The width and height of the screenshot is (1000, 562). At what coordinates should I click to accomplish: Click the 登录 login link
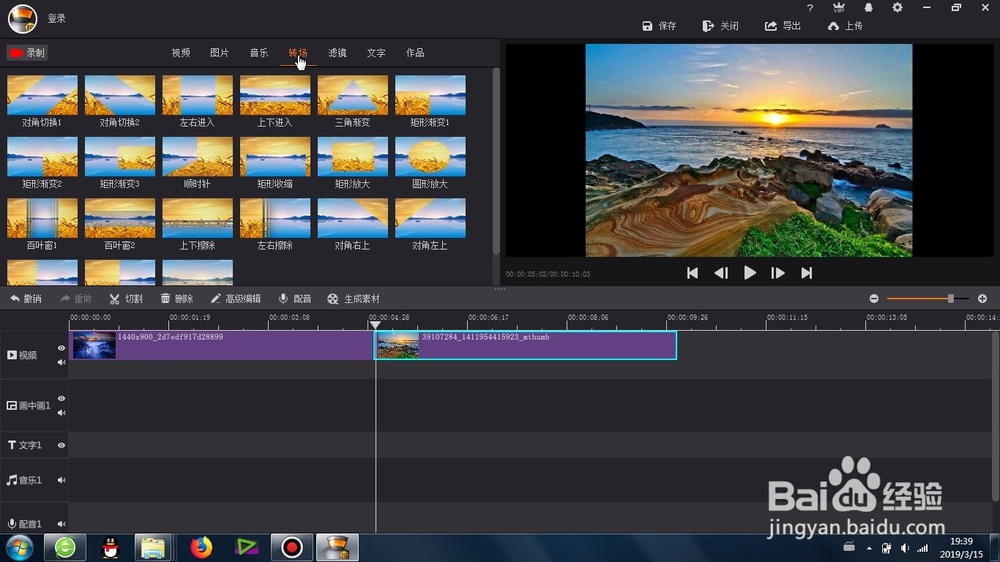57,18
